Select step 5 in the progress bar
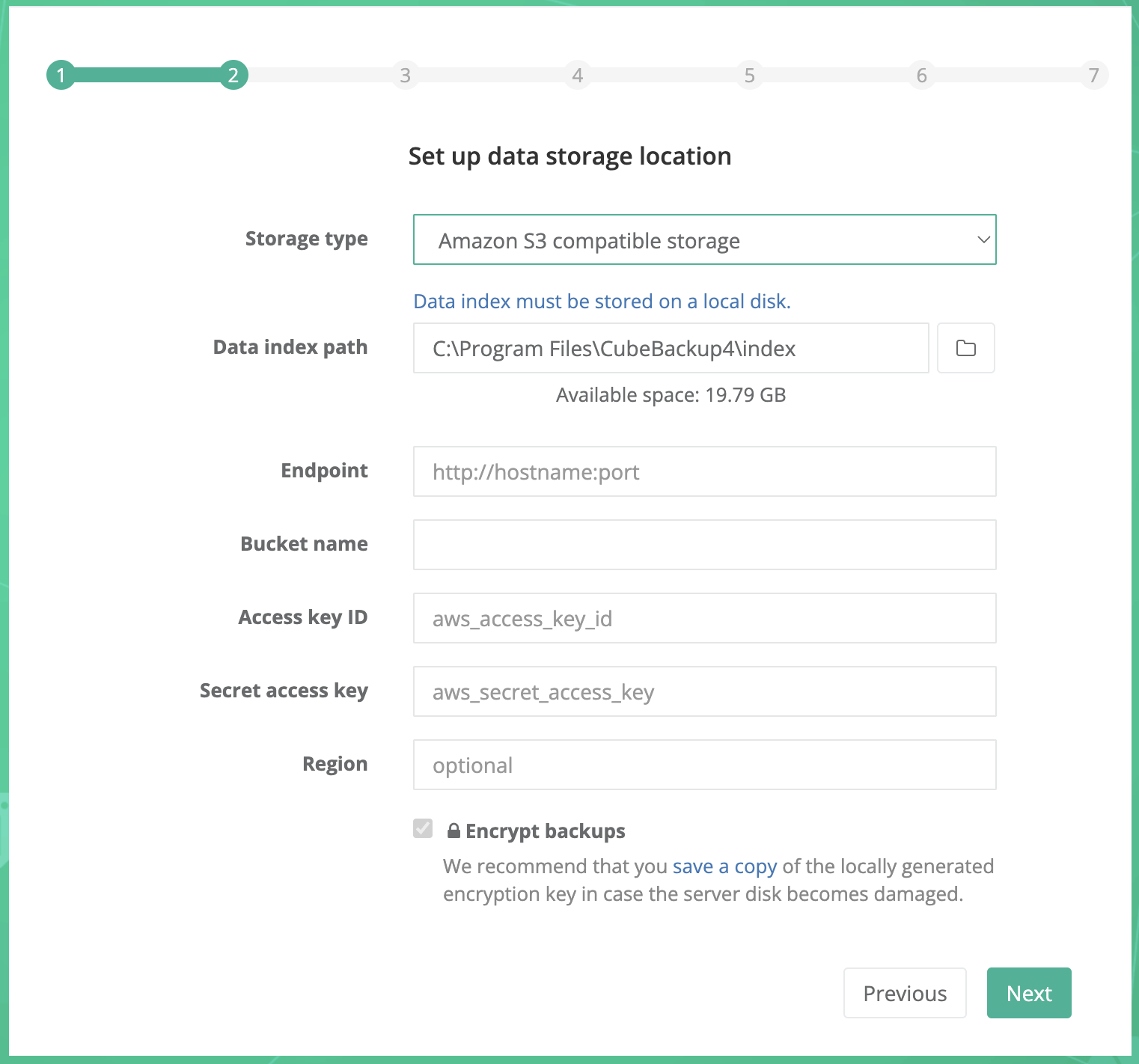1139x1064 pixels. click(x=749, y=75)
